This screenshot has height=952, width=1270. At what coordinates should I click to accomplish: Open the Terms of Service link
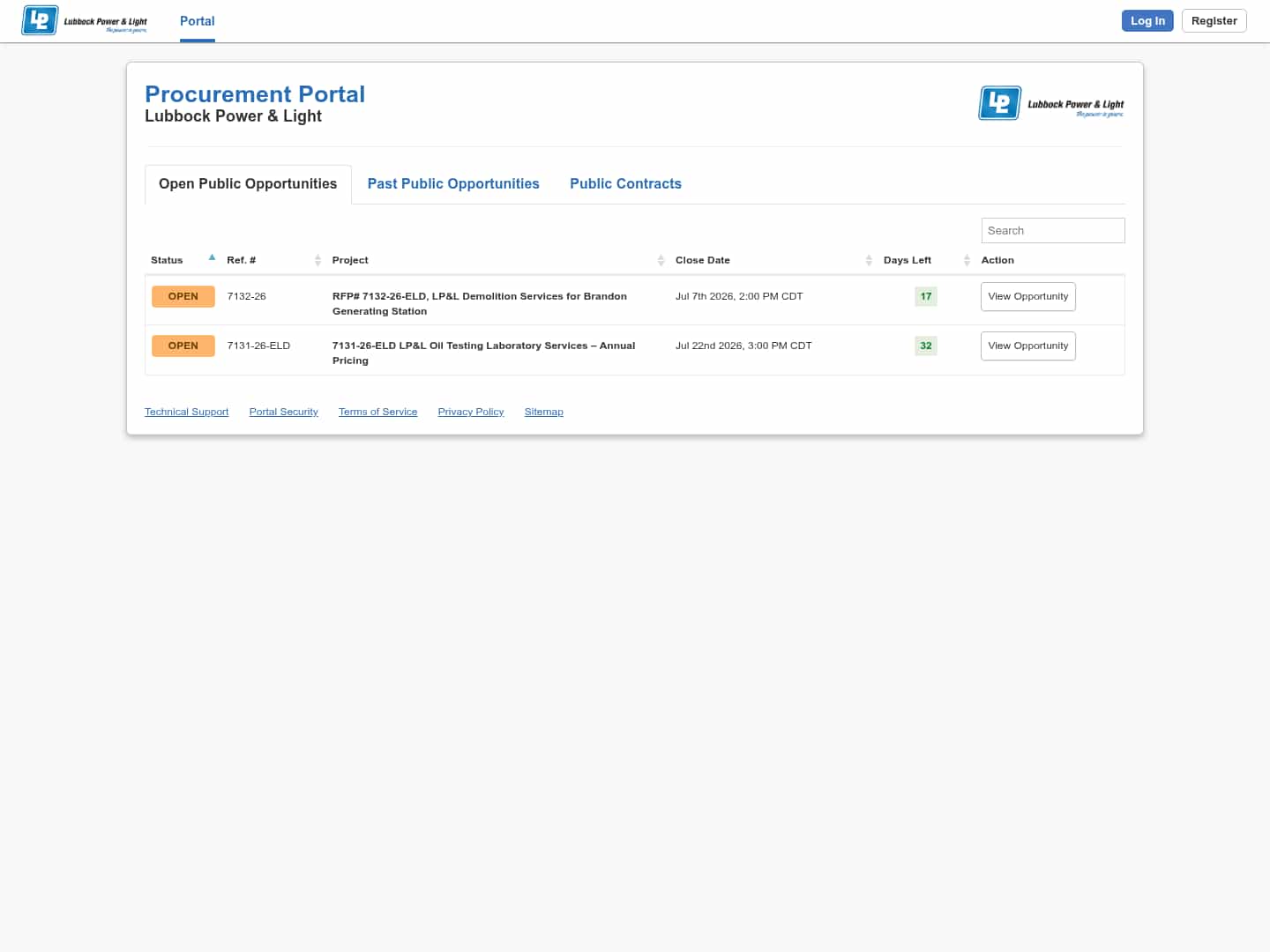pyautogui.click(x=378, y=412)
